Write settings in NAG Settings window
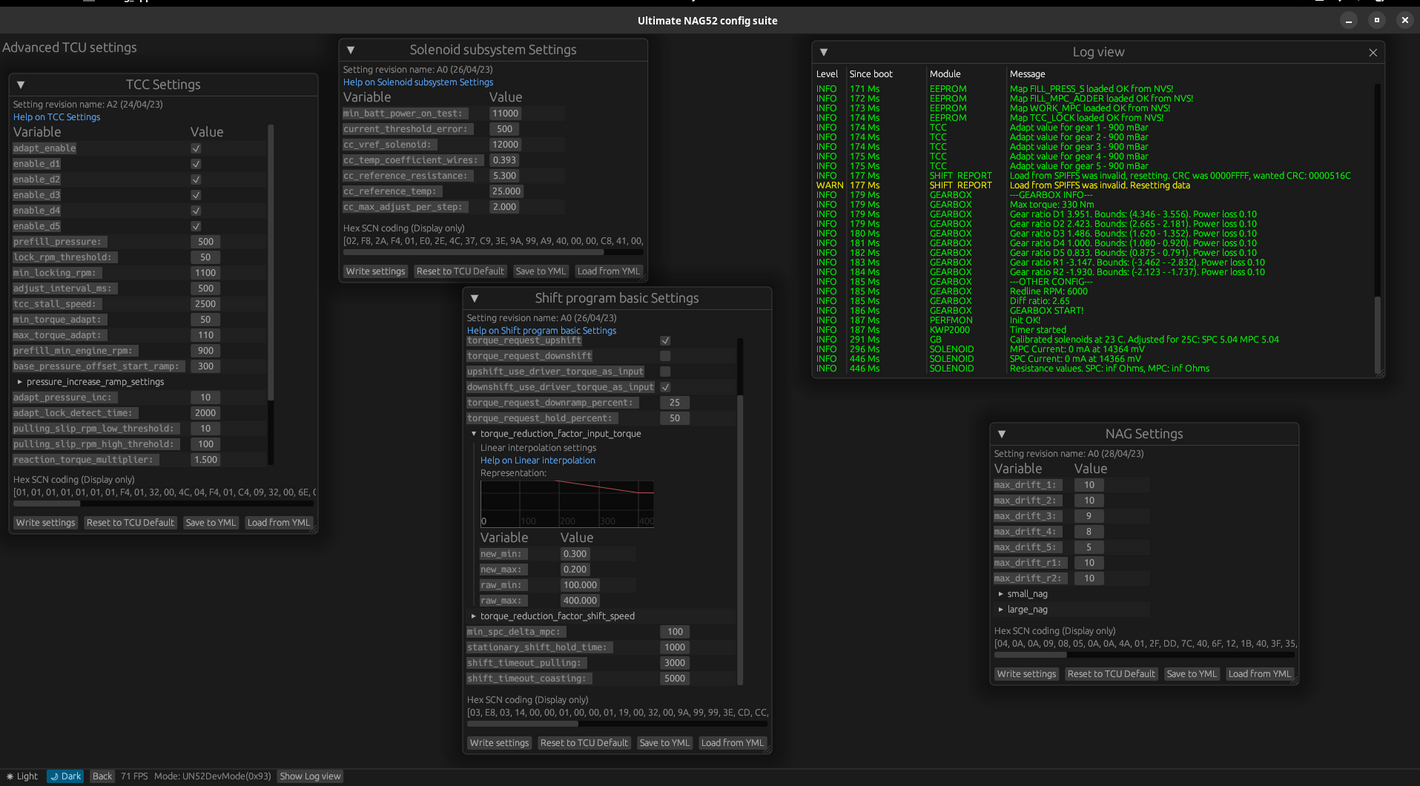1420x786 pixels. click(1026, 674)
